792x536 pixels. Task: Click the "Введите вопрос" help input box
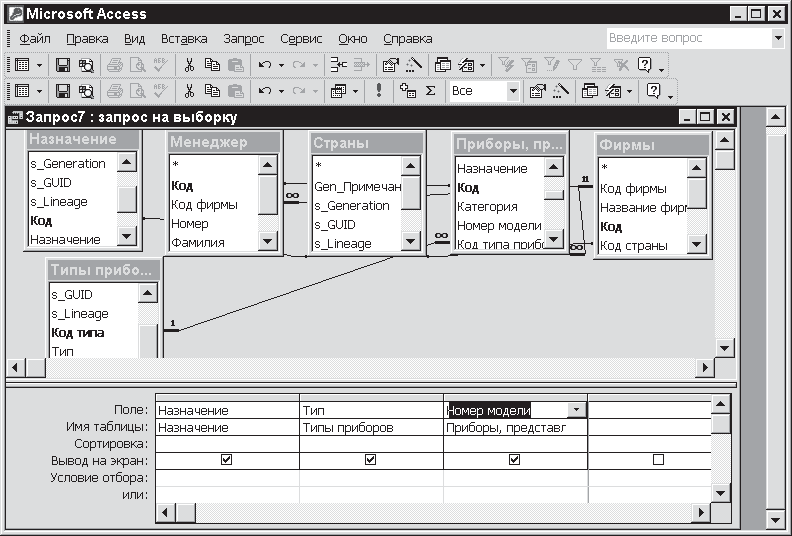[688, 38]
